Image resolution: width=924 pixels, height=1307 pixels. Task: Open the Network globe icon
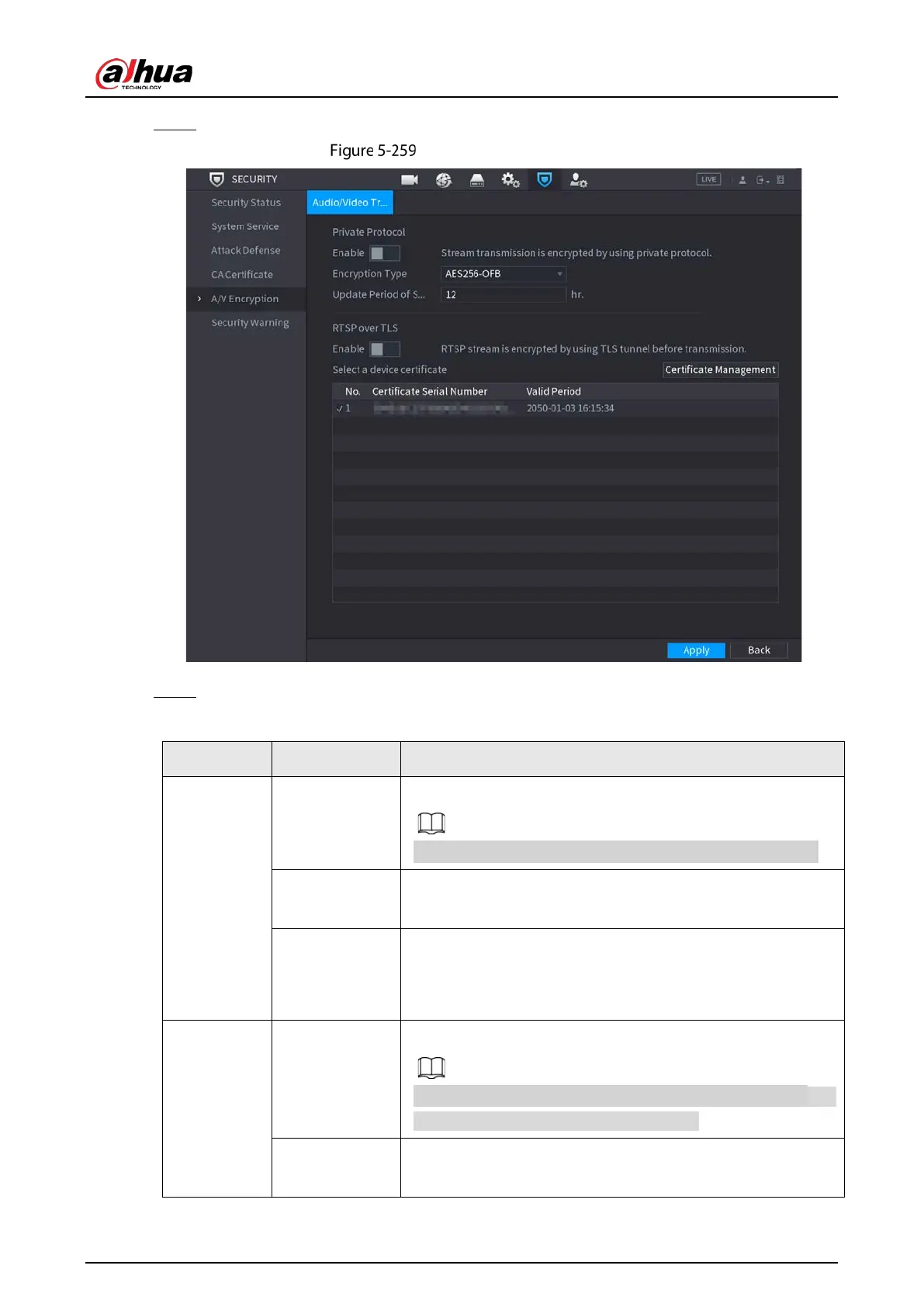(x=444, y=180)
